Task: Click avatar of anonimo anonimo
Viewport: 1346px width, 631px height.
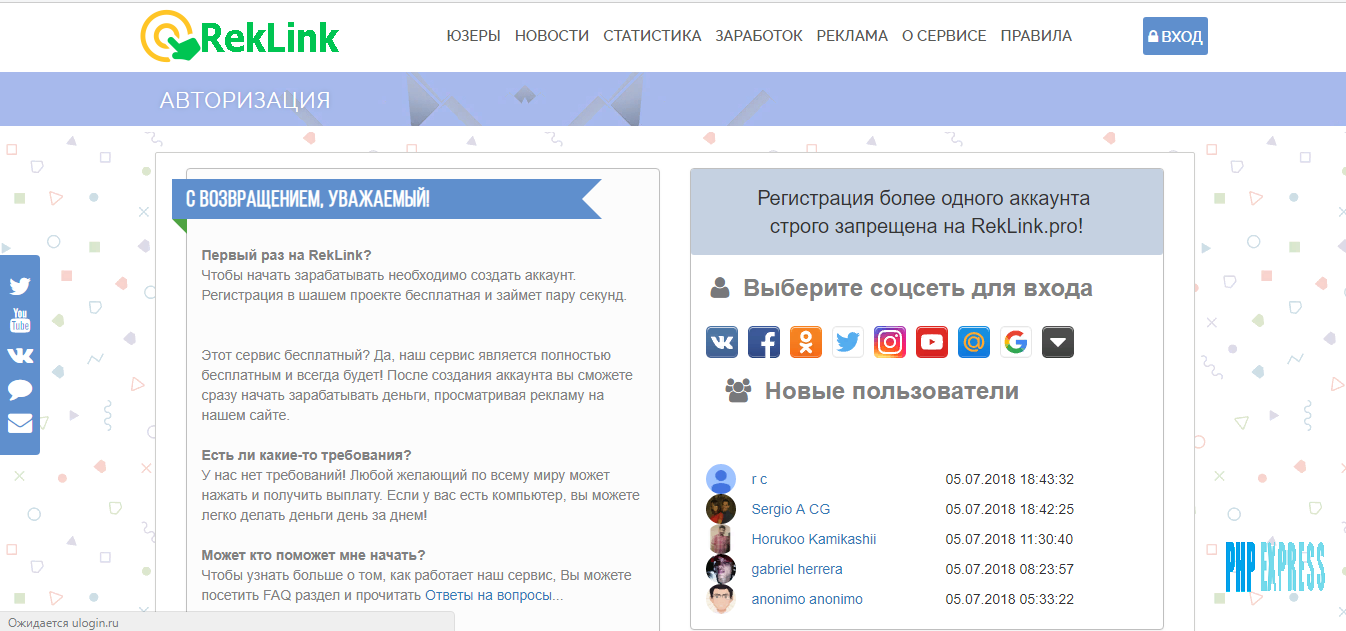Action: click(x=721, y=599)
